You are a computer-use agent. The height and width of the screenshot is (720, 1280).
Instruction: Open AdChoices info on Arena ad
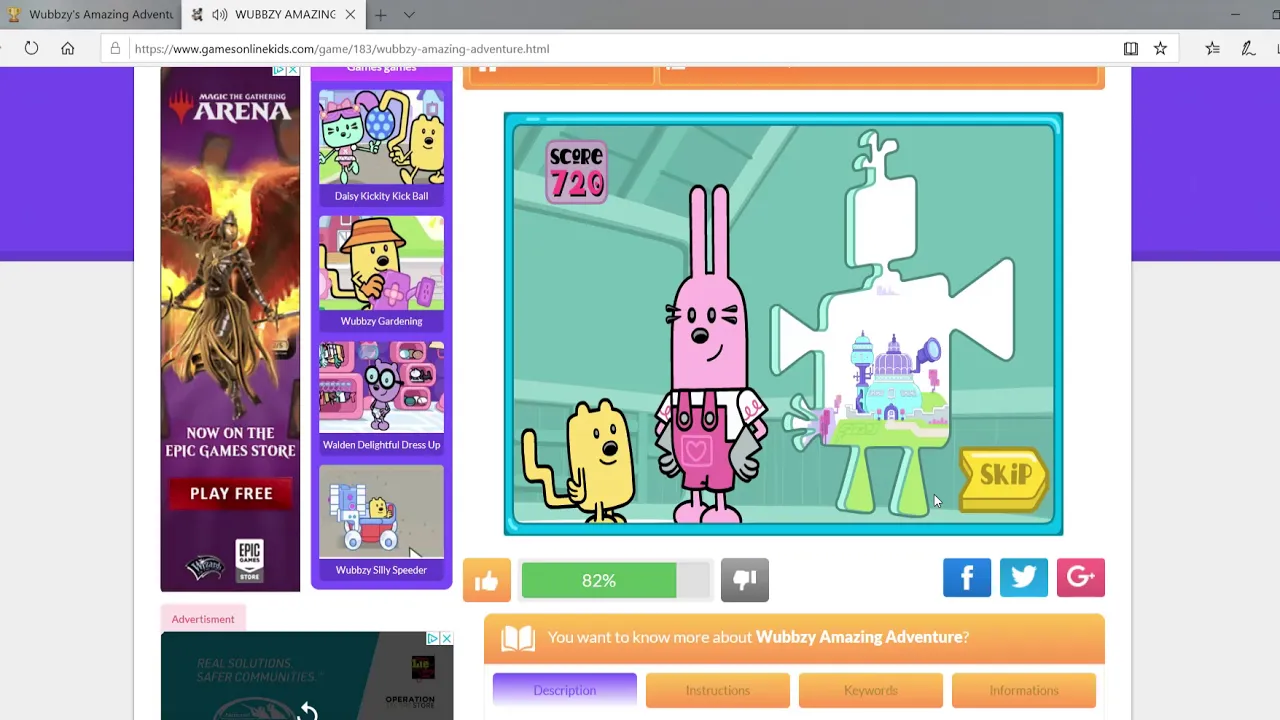coord(280,70)
